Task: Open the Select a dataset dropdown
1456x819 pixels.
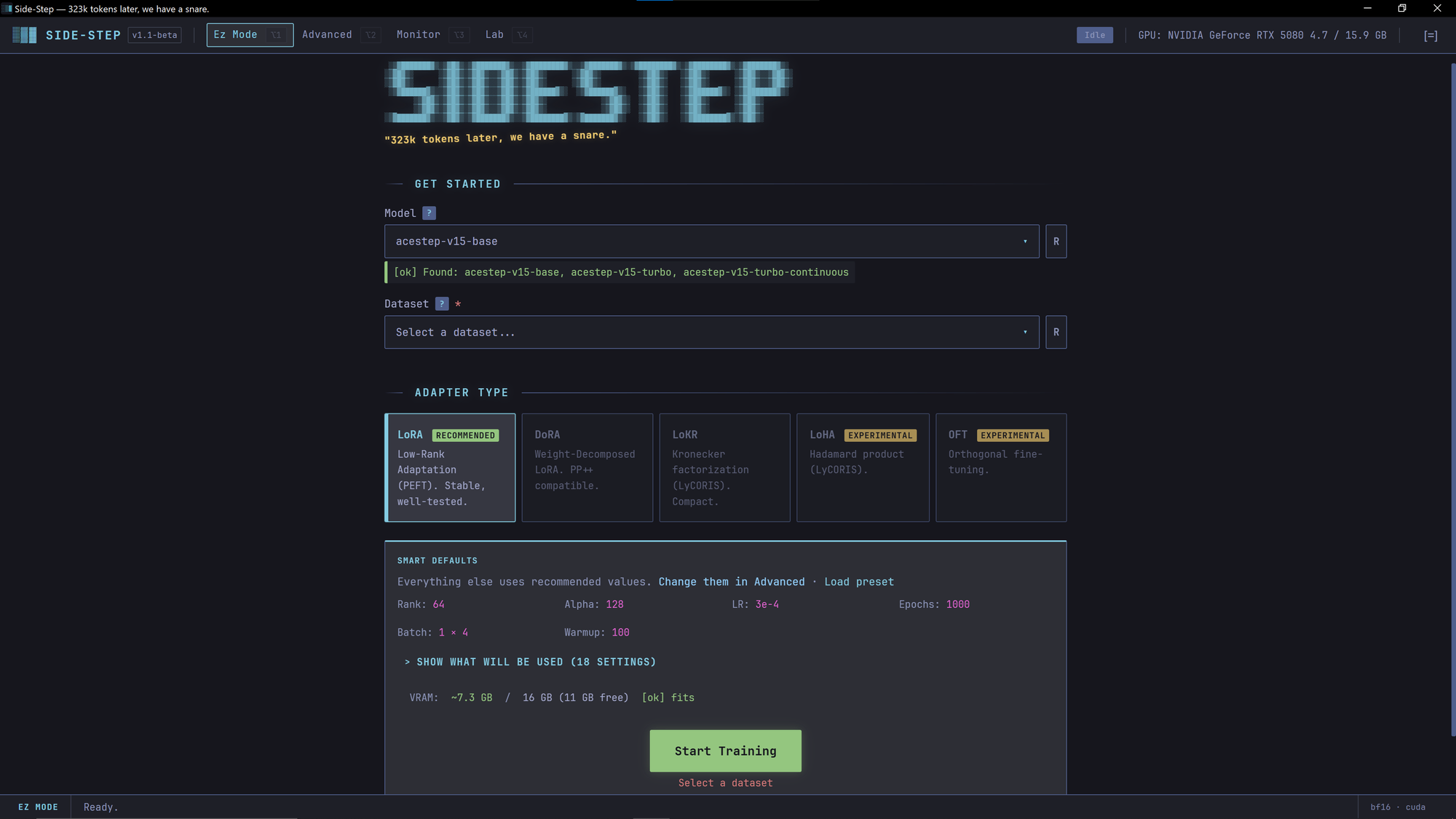Action: point(711,333)
